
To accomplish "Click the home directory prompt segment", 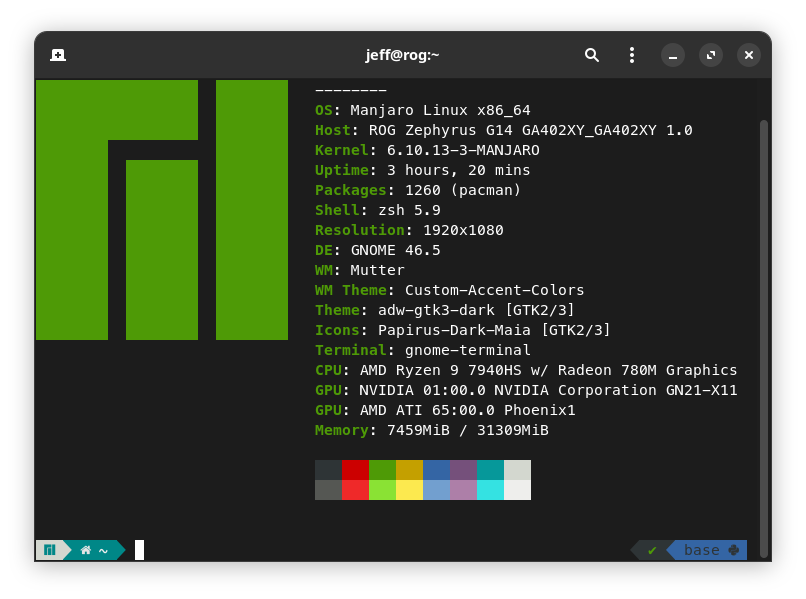I will (x=95, y=550).
